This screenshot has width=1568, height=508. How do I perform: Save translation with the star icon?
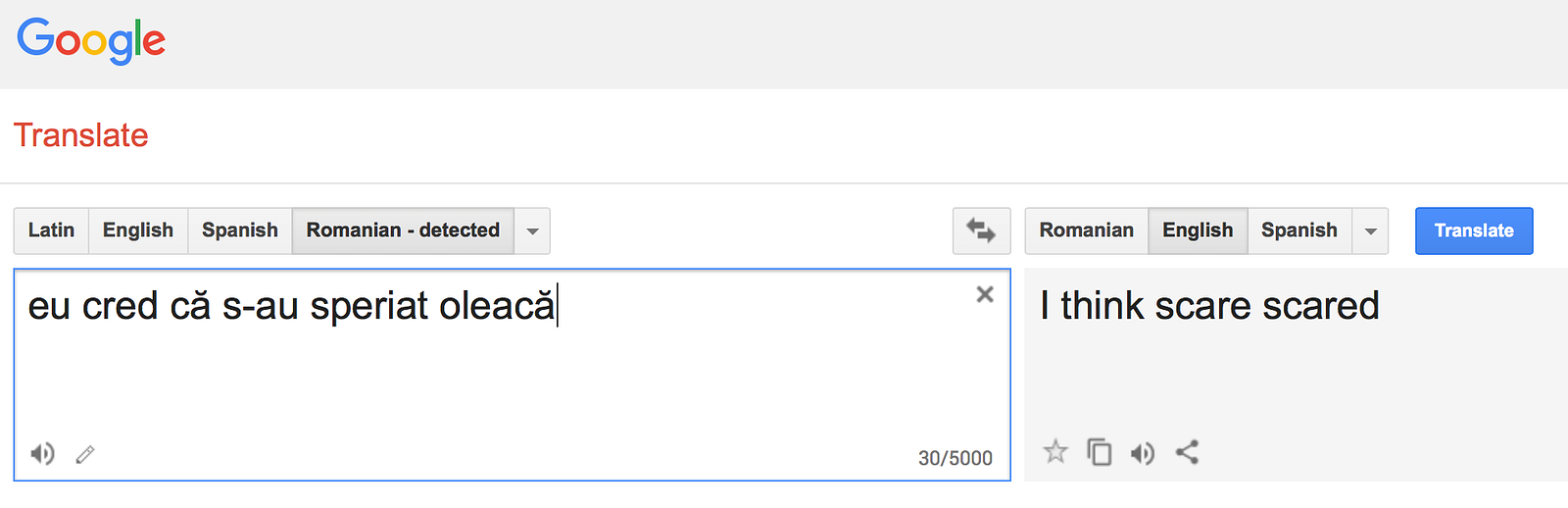point(1055,452)
